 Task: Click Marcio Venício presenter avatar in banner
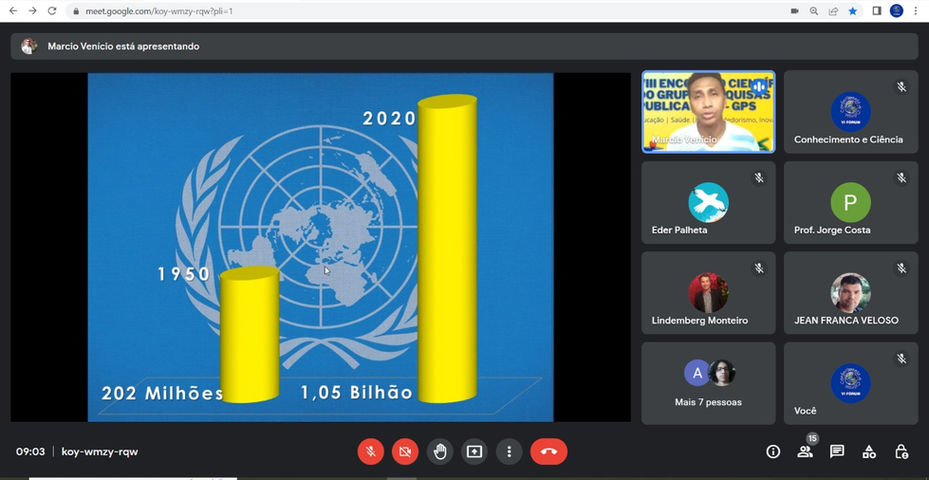coord(28,46)
